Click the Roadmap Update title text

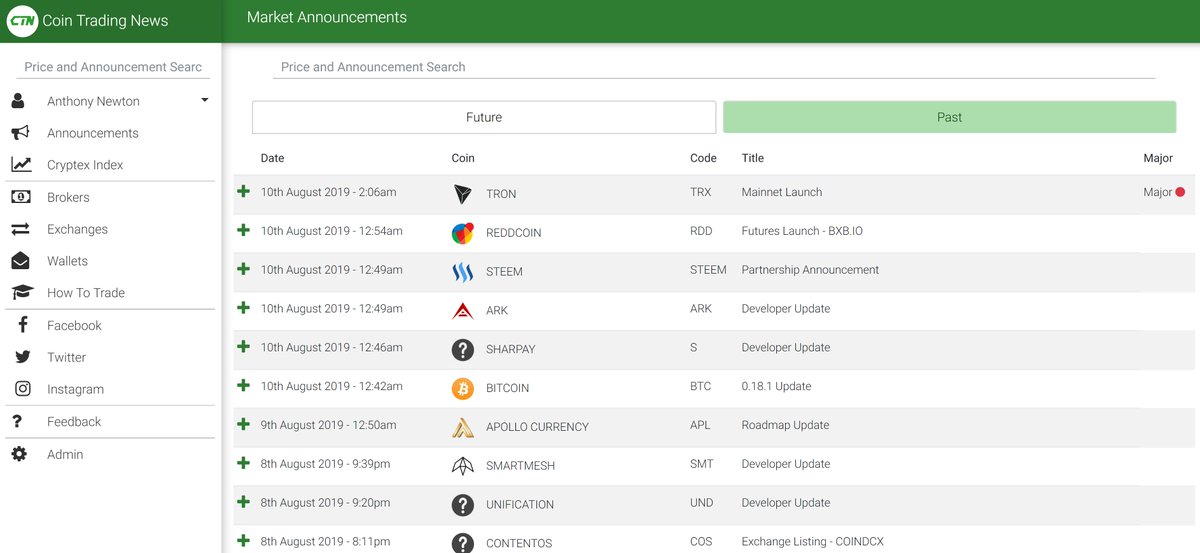click(x=785, y=425)
